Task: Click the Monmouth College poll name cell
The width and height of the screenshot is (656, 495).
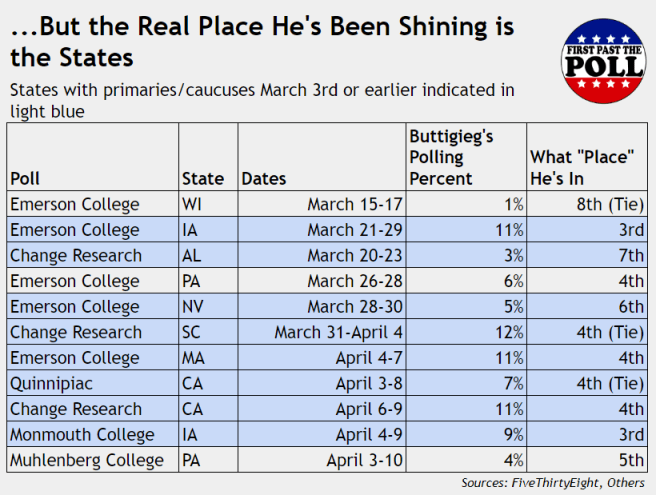Action: pos(82,435)
